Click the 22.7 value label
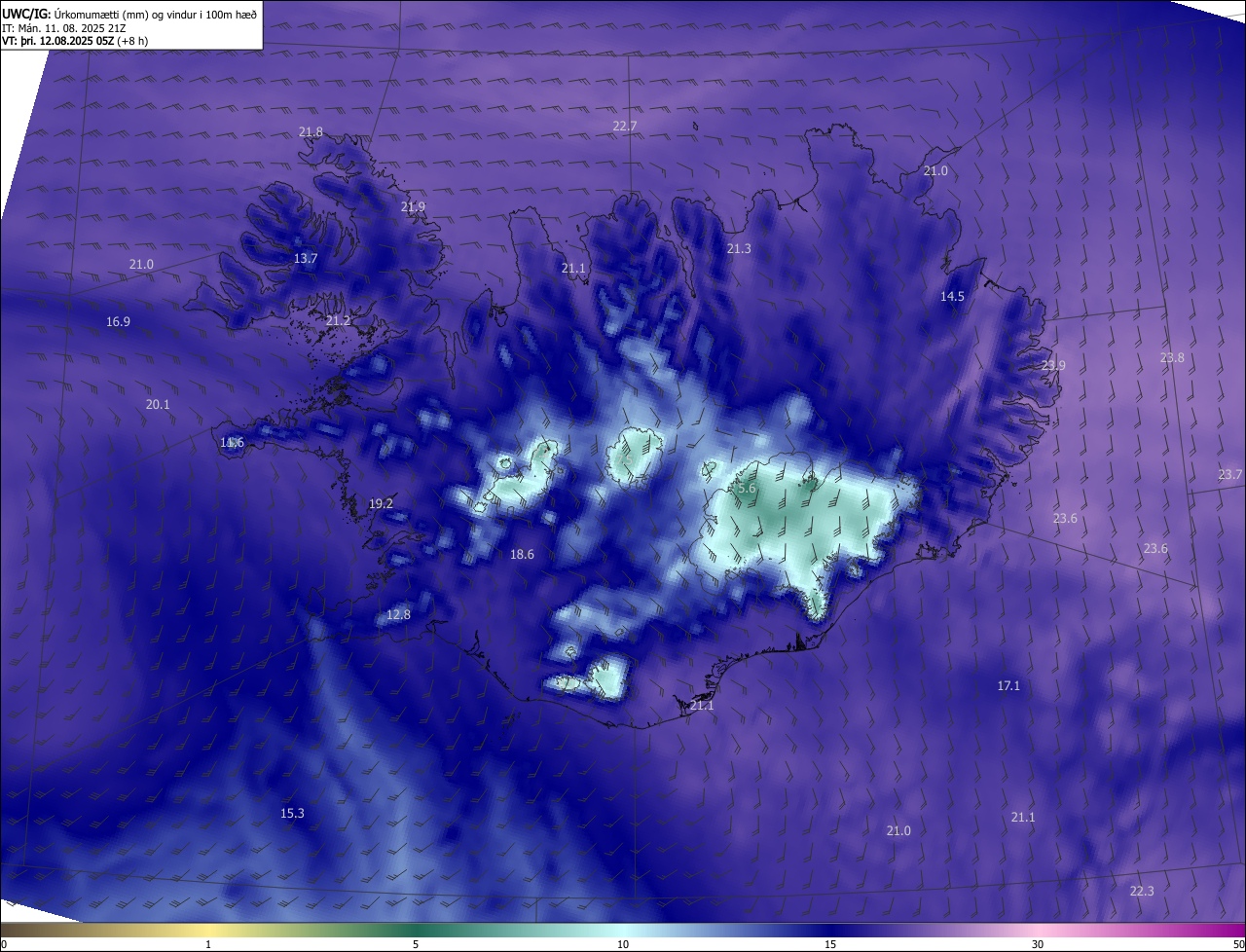This screenshot has height=952, width=1246. 624,126
